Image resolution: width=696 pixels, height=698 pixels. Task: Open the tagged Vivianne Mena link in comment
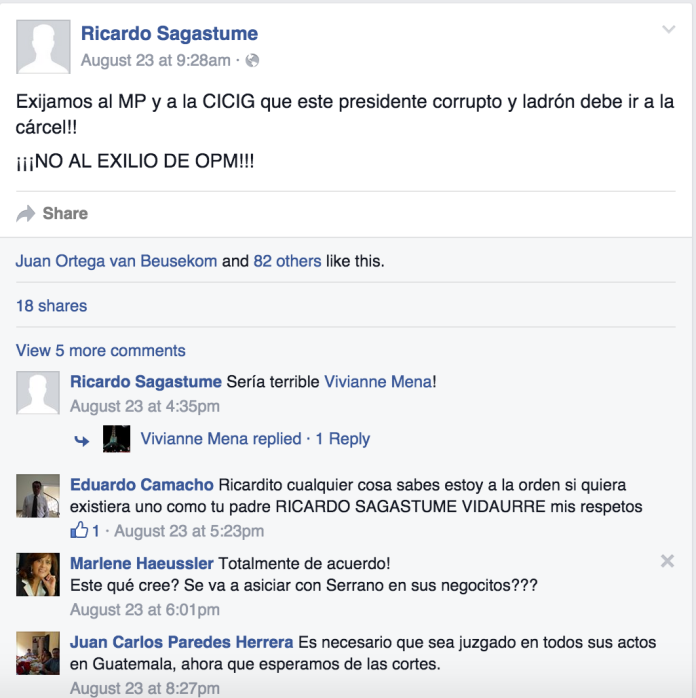click(x=378, y=382)
